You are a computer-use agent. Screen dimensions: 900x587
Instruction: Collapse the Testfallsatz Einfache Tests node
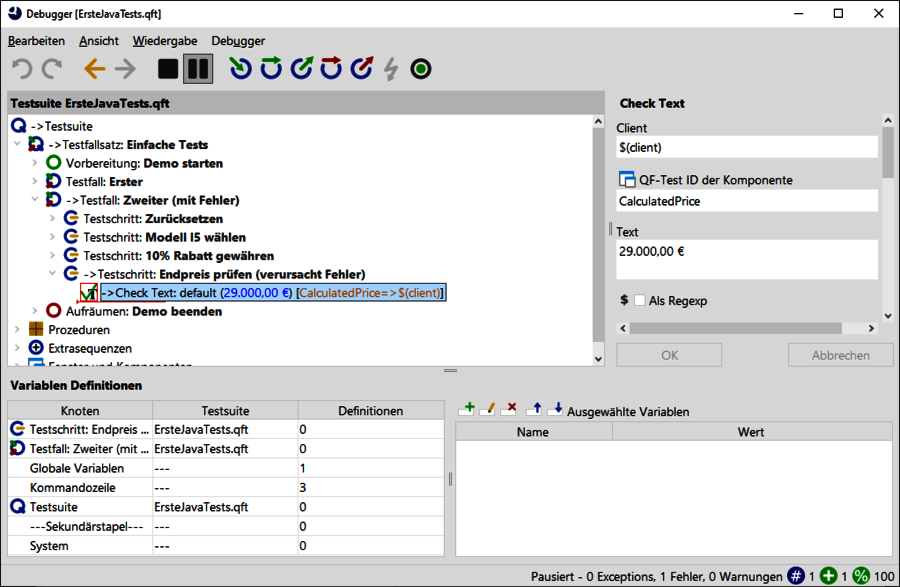tap(17, 145)
